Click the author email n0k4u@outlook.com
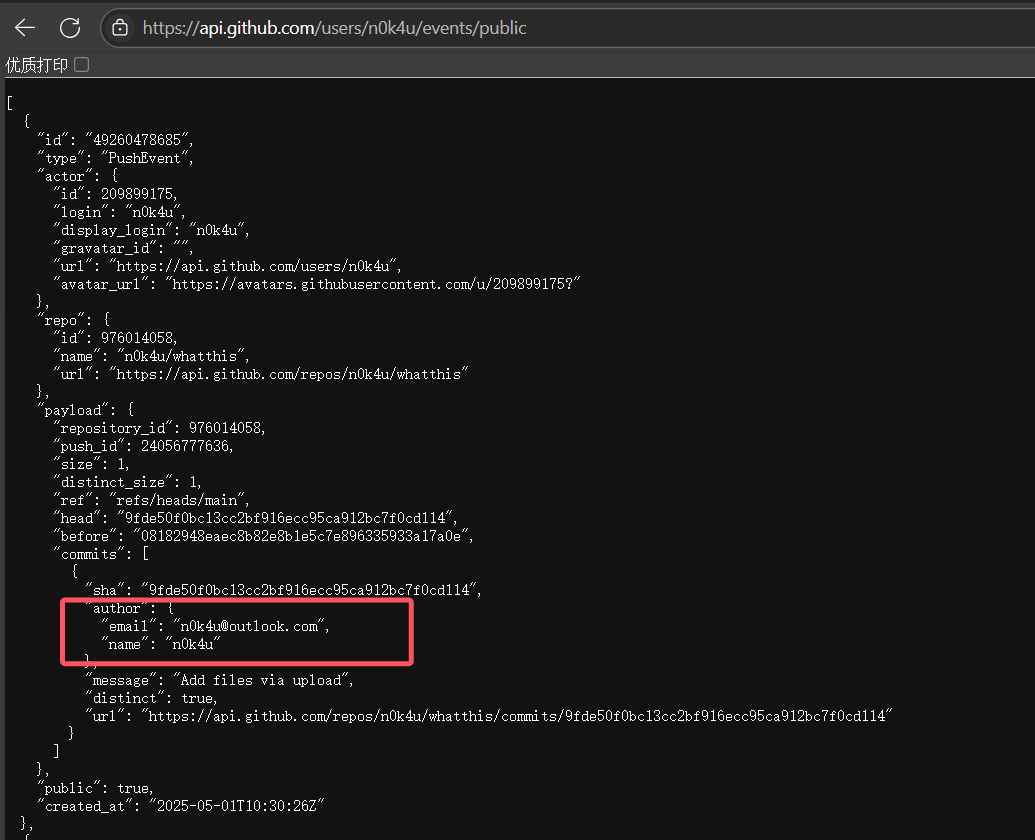Image resolution: width=1035 pixels, height=840 pixels. (249, 626)
